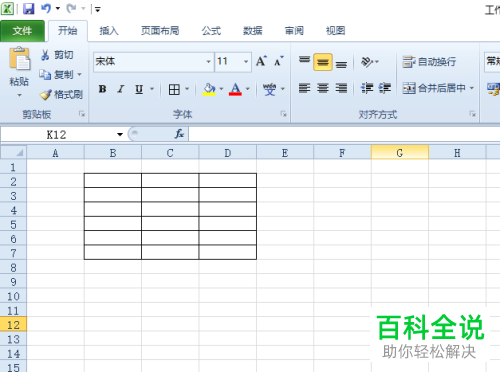This screenshot has height=372, width=500.
Task: Switch to the 公式 tab
Action: (x=211, y=31)
